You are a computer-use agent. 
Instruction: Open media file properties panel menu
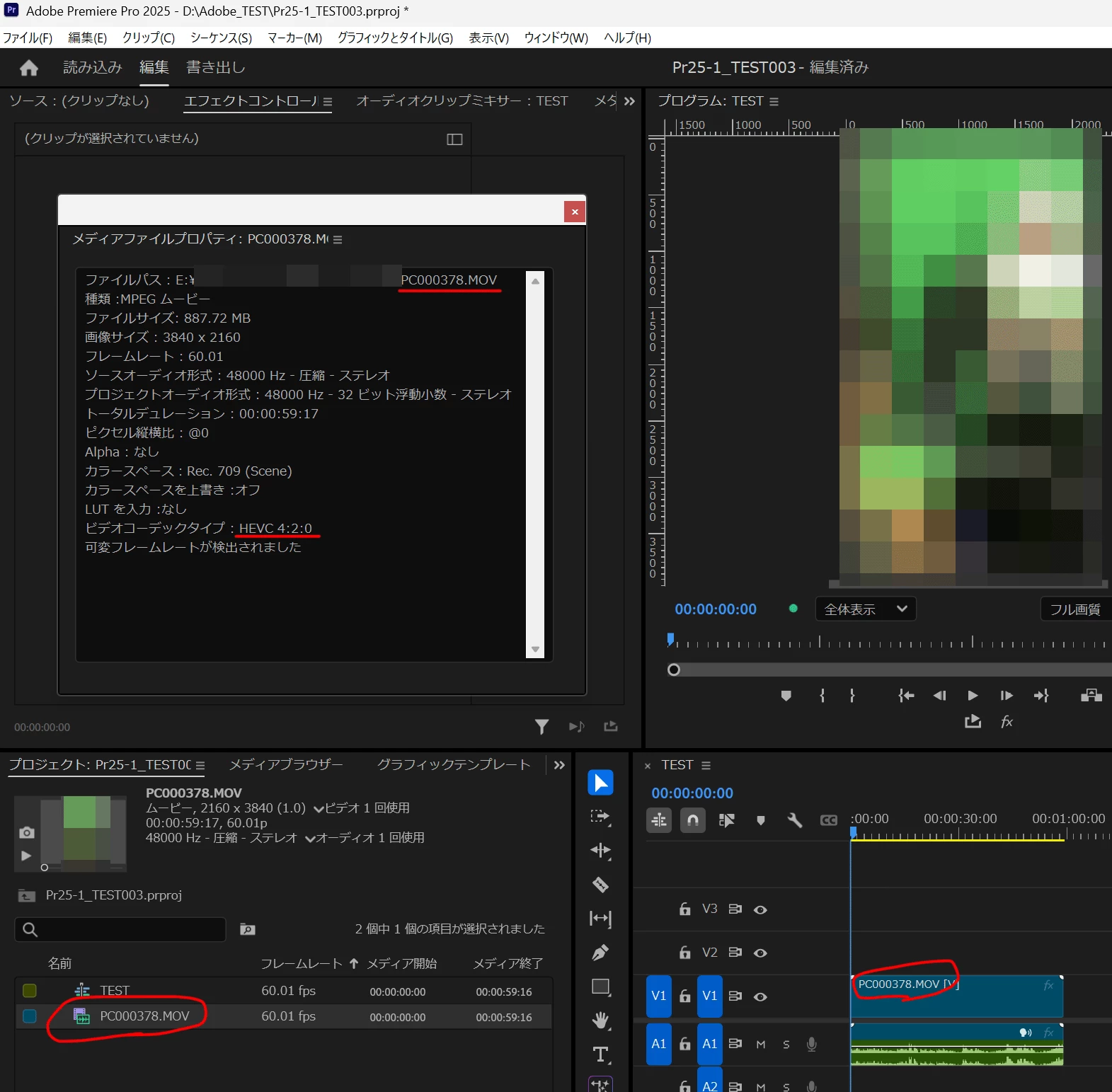(338, 239)
